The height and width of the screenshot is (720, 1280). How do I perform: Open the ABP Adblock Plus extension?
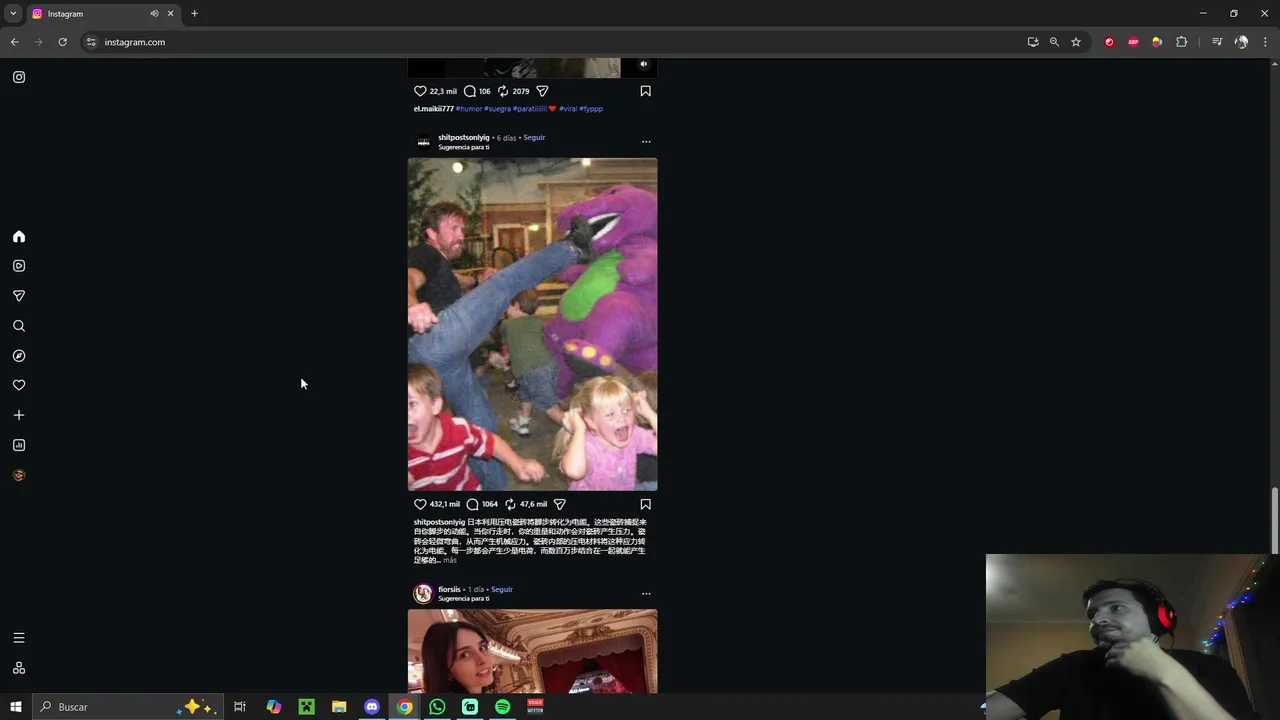click(1133, 42)
